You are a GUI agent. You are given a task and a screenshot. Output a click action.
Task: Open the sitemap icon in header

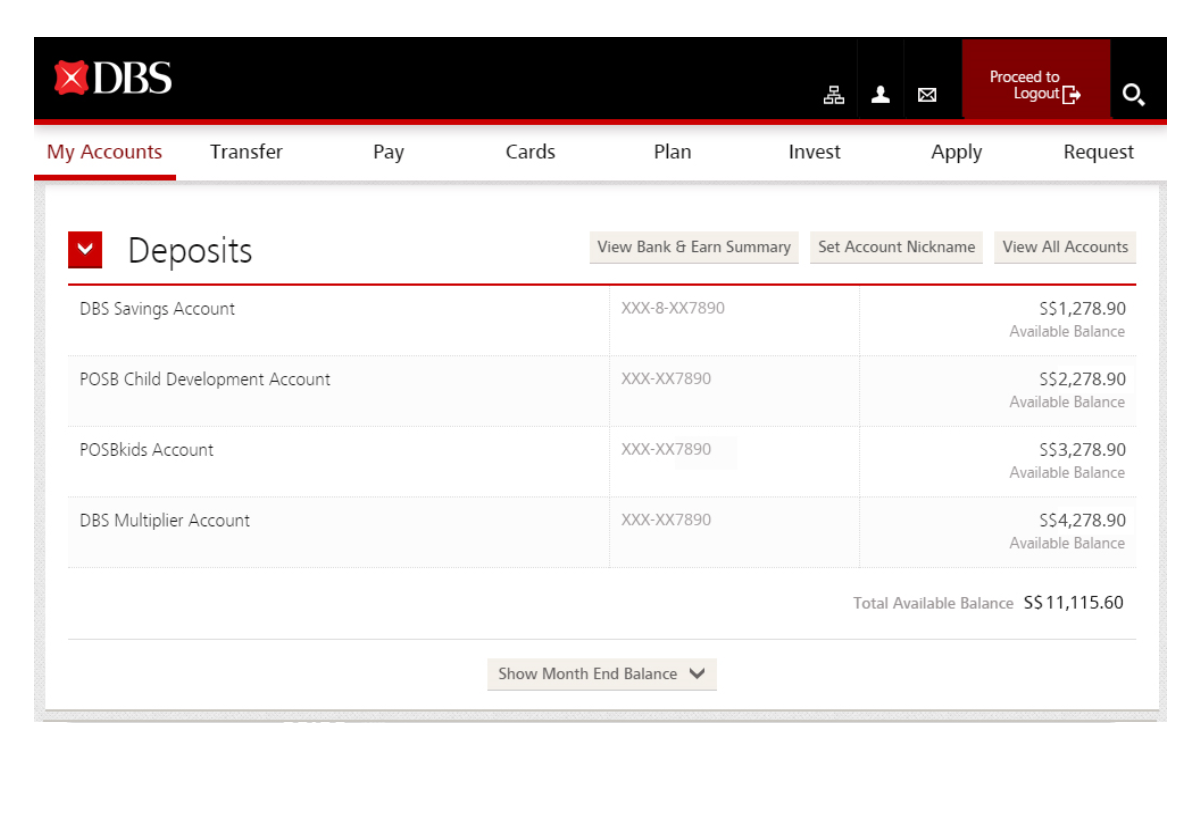click(833, 95)
